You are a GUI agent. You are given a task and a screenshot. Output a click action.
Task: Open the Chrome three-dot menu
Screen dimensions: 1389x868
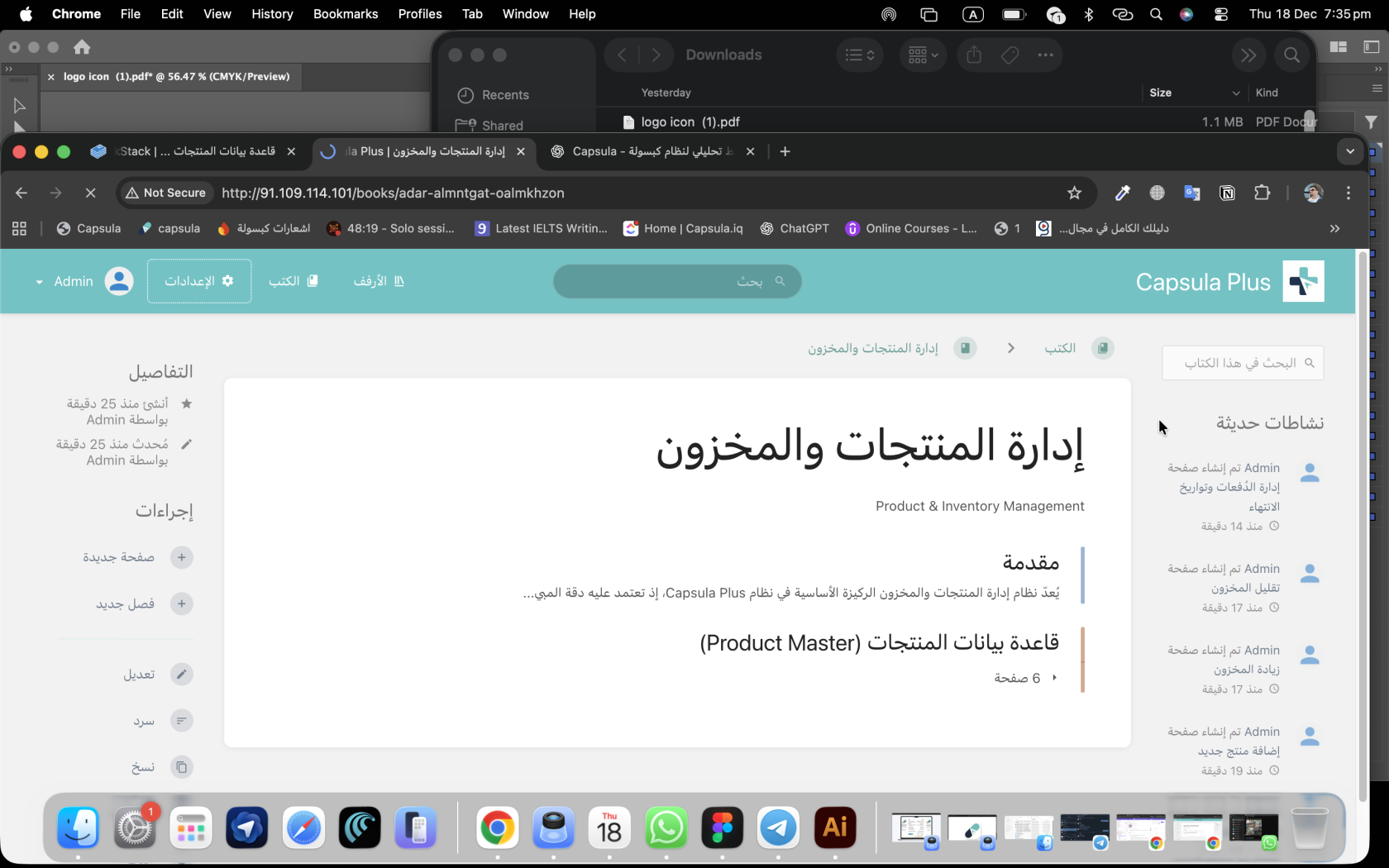(x=1348, y=193)
